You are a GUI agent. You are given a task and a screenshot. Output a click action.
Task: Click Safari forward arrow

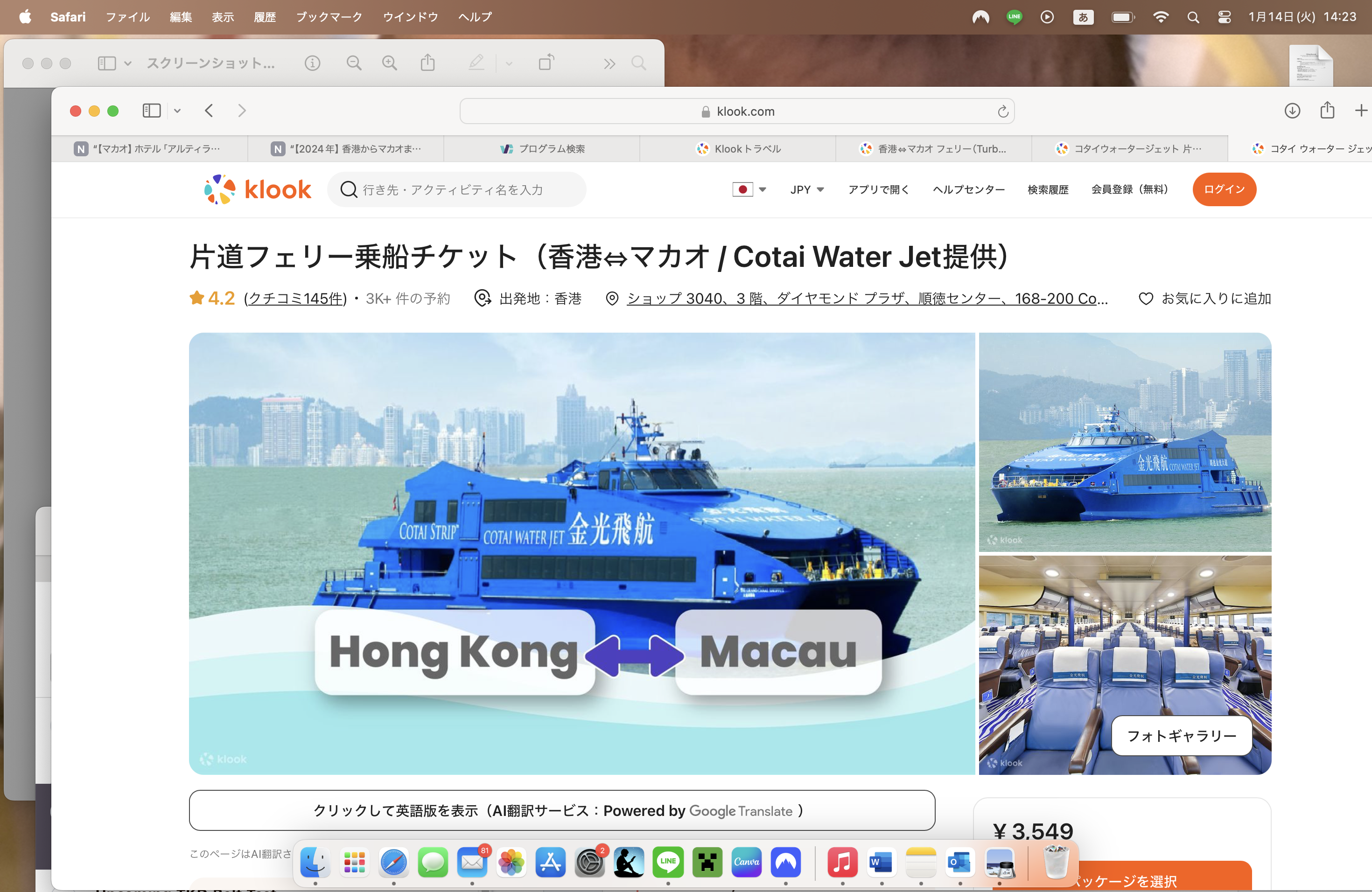pyautogui.click(x=242, y=111)
